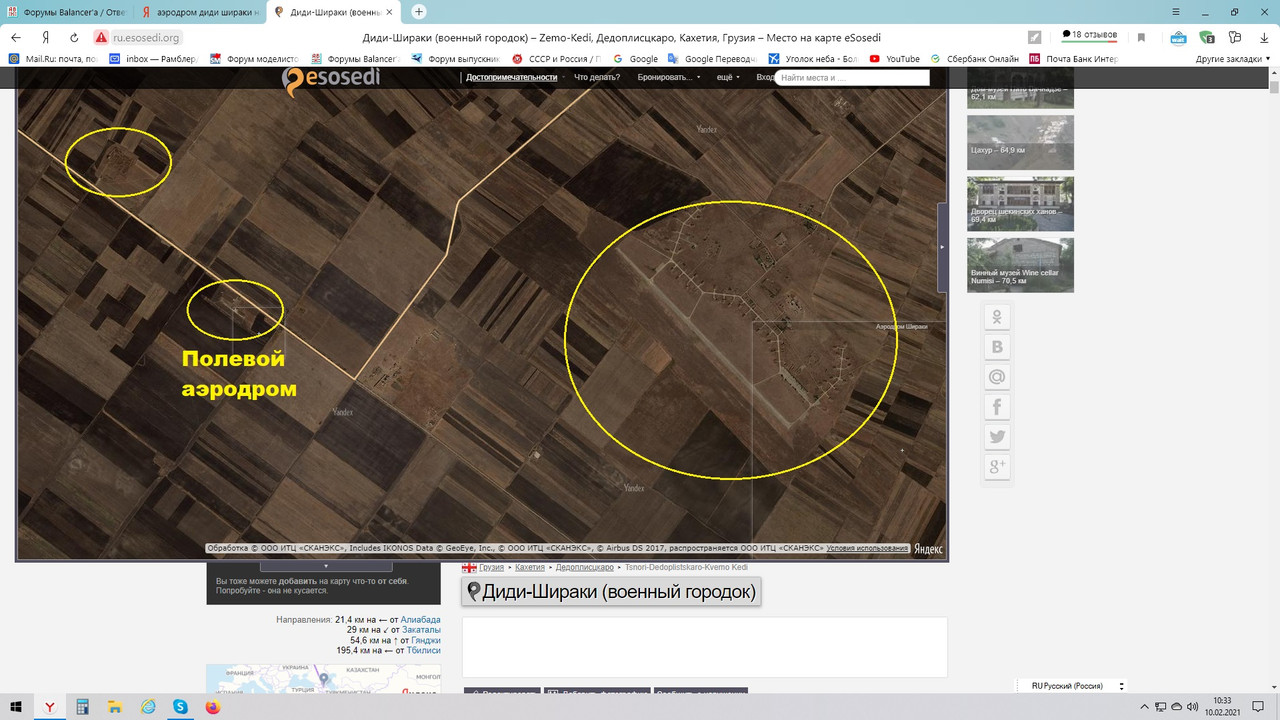Click the Яндекс logo on the map

coord(928,548)
